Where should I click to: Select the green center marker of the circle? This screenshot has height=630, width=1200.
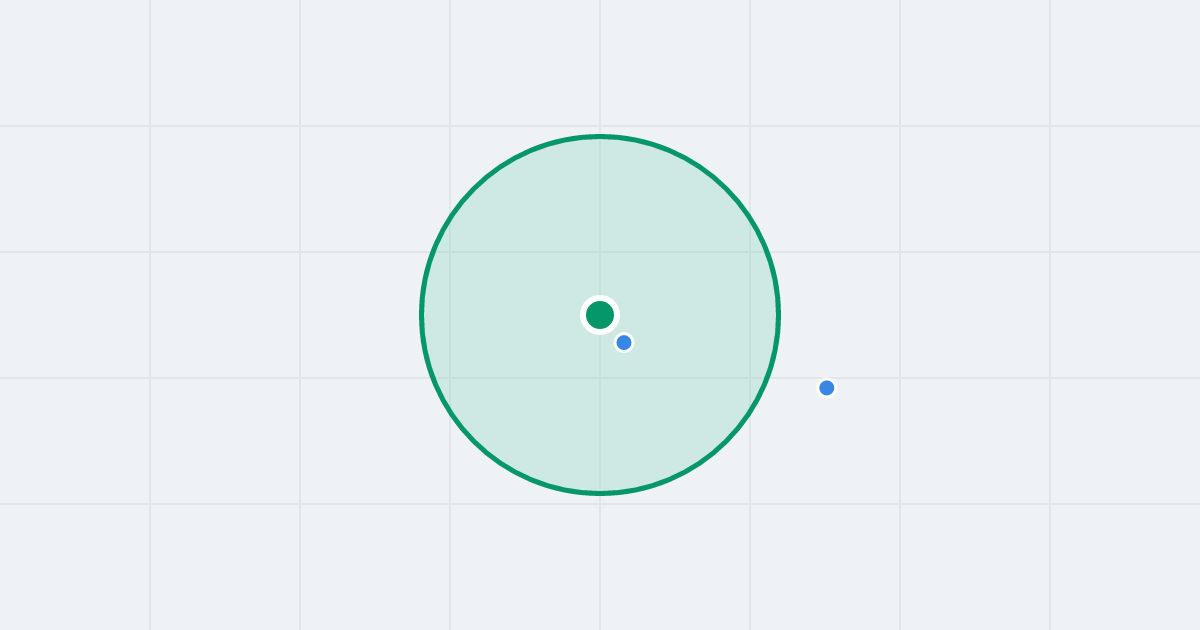click(x=600, y=315)
